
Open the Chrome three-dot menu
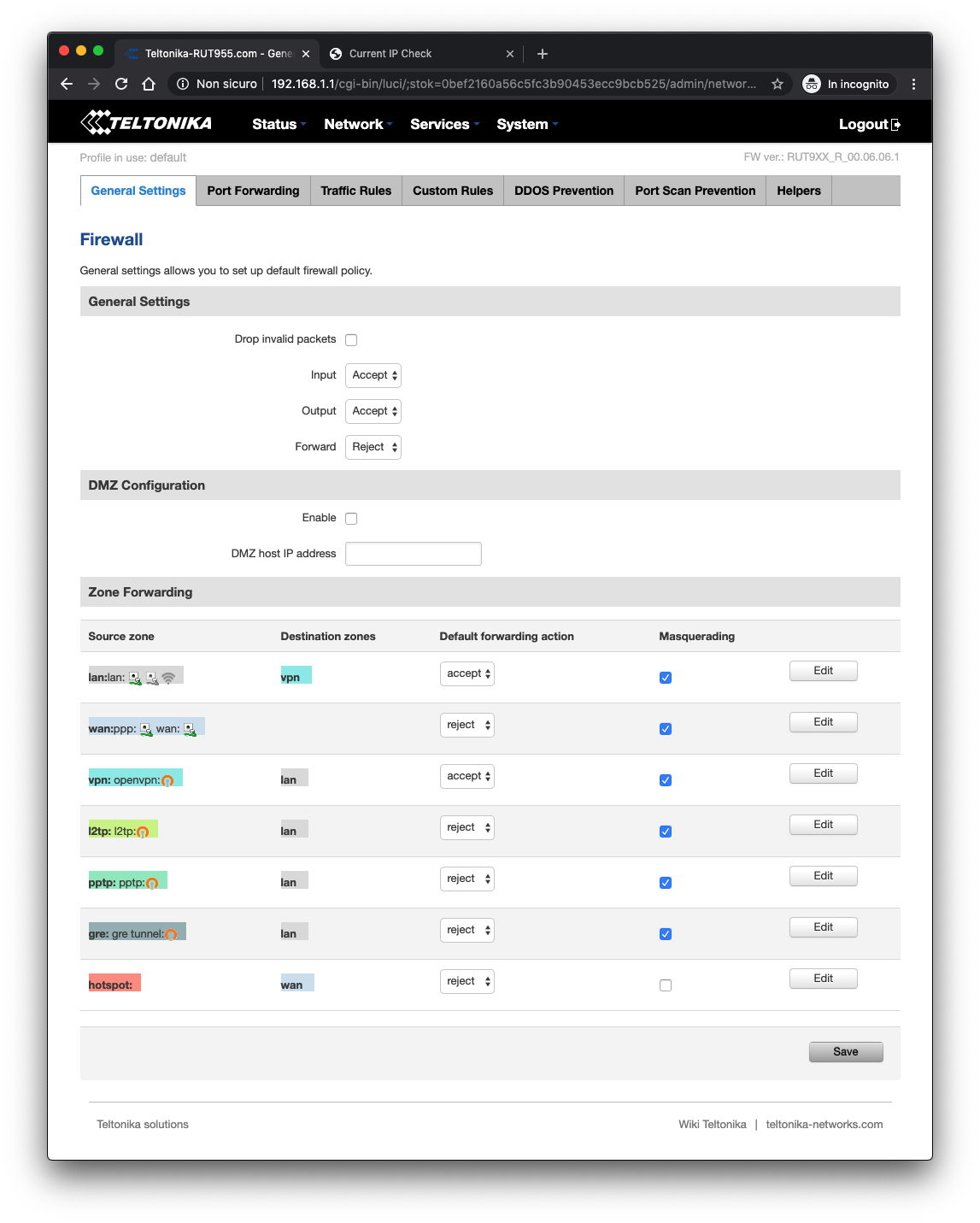coord(913,84)
